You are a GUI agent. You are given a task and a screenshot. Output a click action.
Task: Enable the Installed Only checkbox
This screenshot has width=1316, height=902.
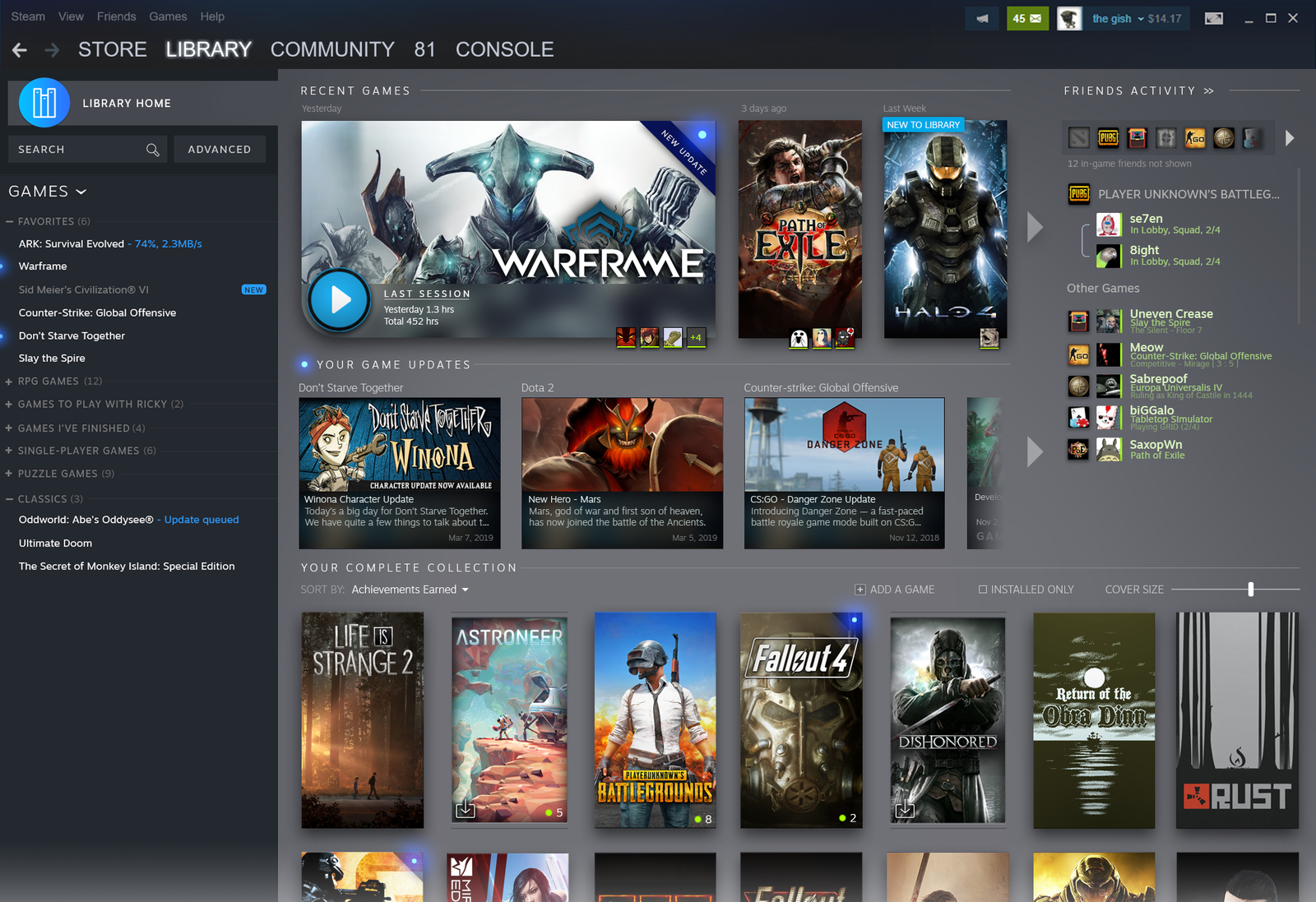pos(982,590)
